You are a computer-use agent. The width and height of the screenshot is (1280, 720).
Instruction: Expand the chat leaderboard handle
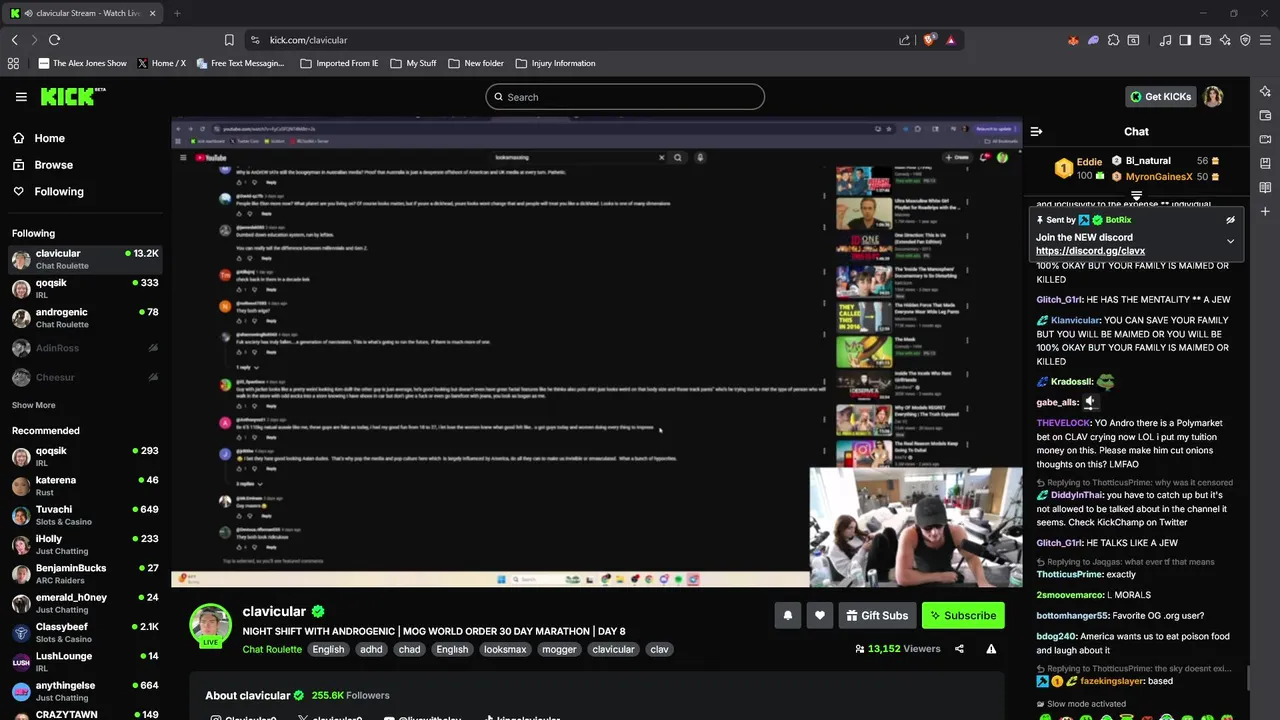pos(1136,196)
